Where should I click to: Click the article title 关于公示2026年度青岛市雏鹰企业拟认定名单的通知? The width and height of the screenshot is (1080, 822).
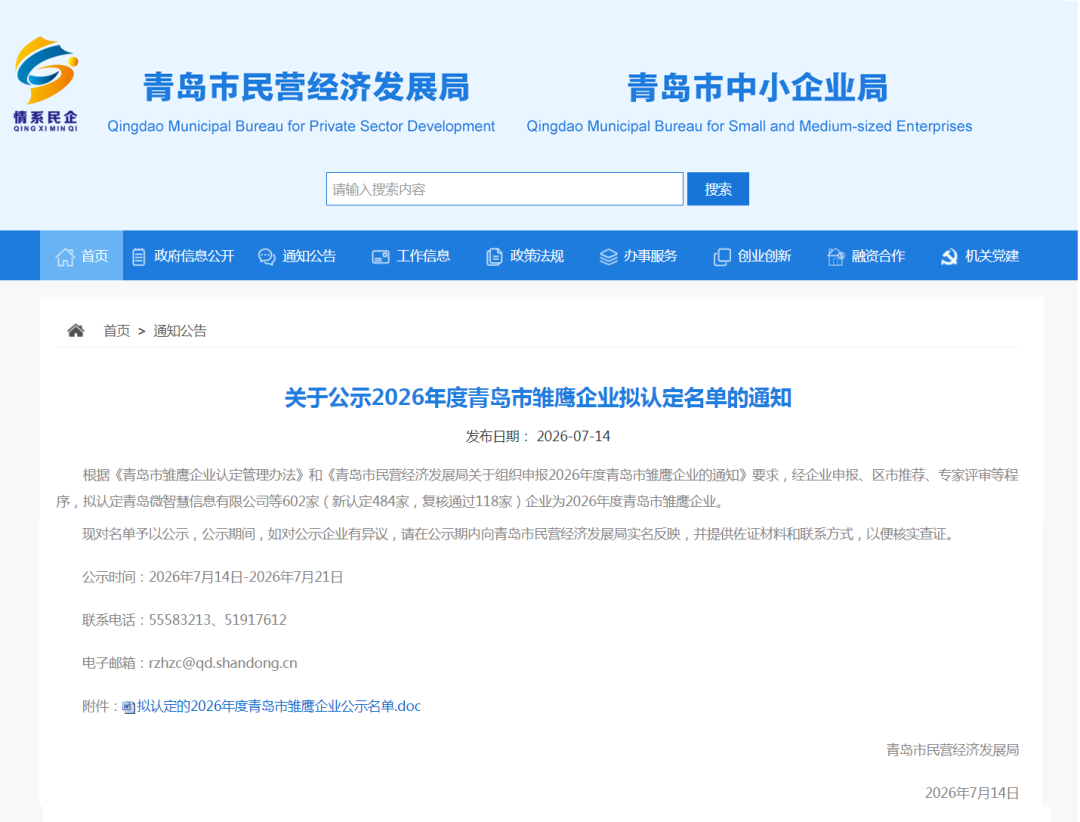point(538,398)
